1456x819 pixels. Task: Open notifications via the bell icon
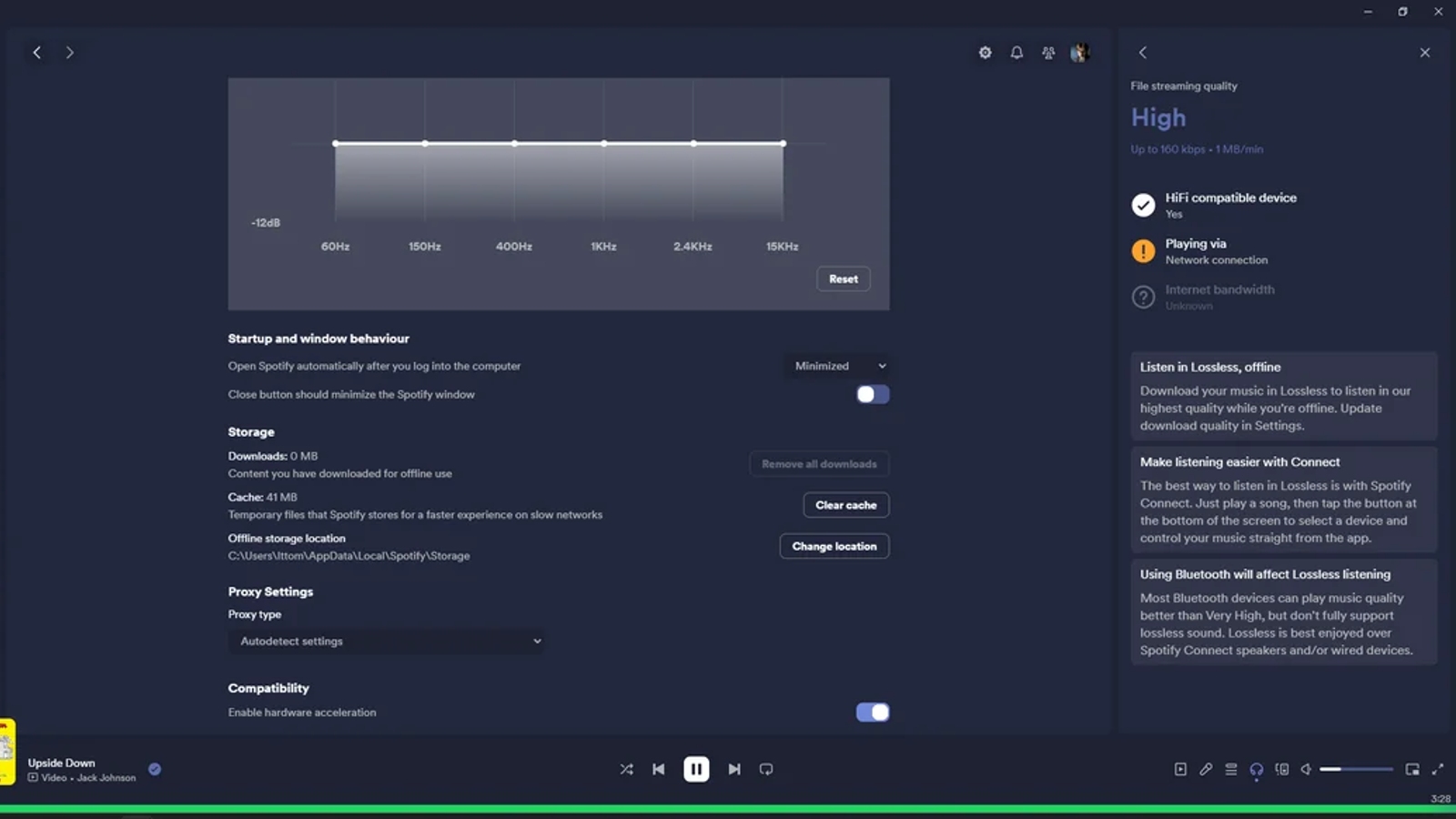pyautogui.click(x=1016, y=52)
